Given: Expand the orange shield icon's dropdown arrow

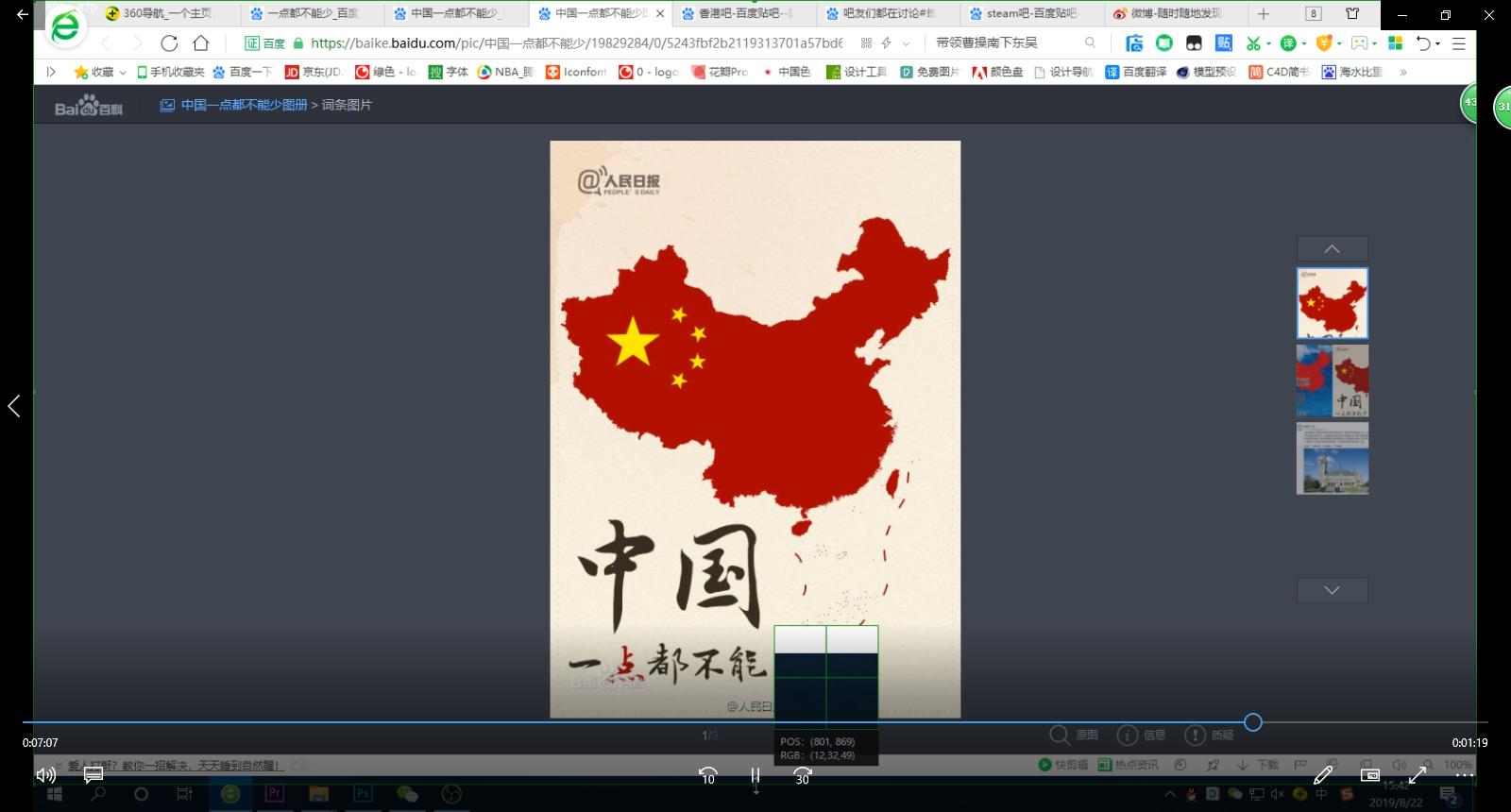Looking at the screenshot, I should click(x=1339, y=43).
